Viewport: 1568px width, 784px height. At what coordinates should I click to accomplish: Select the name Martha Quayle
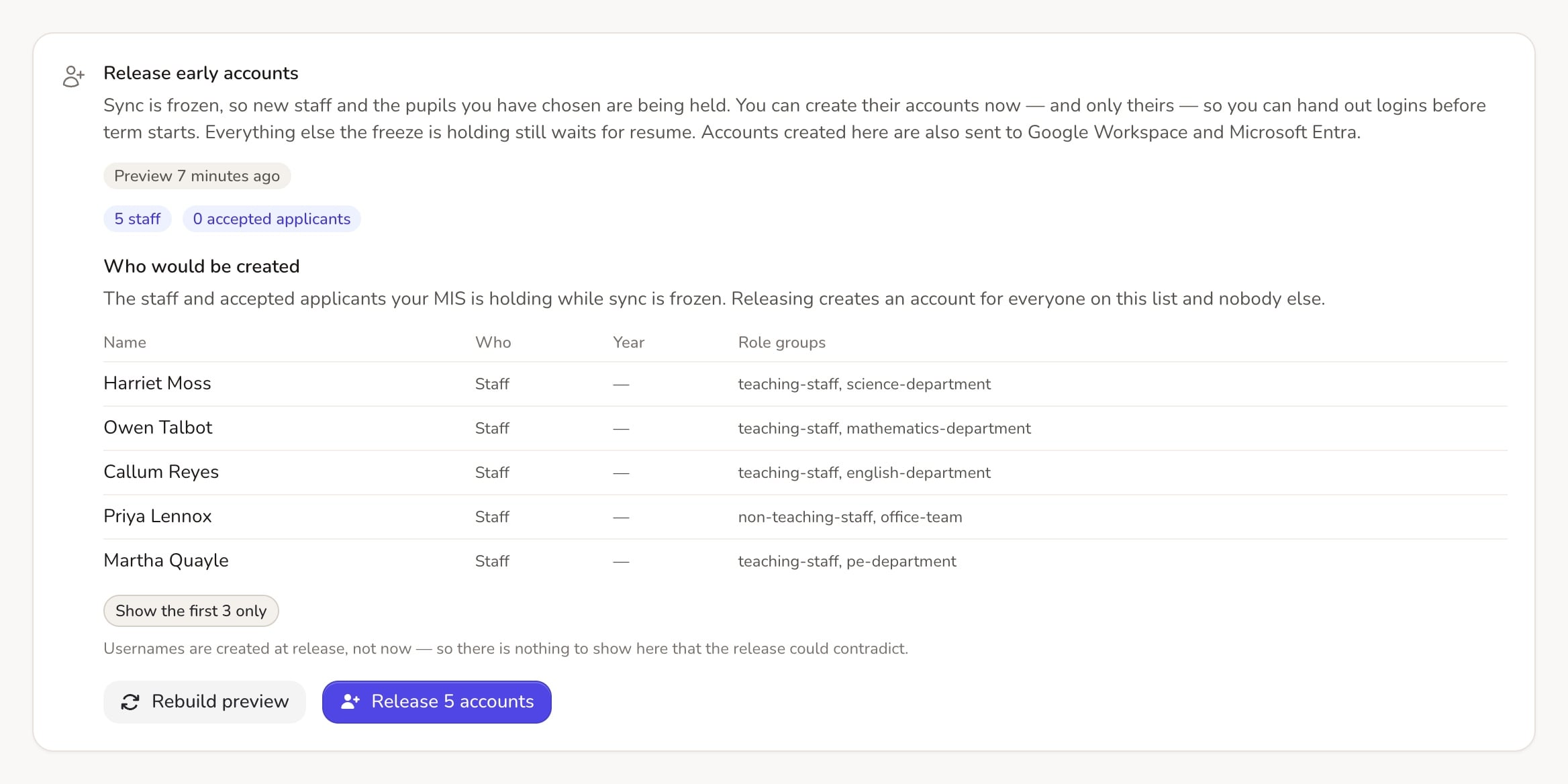[166, 560]
